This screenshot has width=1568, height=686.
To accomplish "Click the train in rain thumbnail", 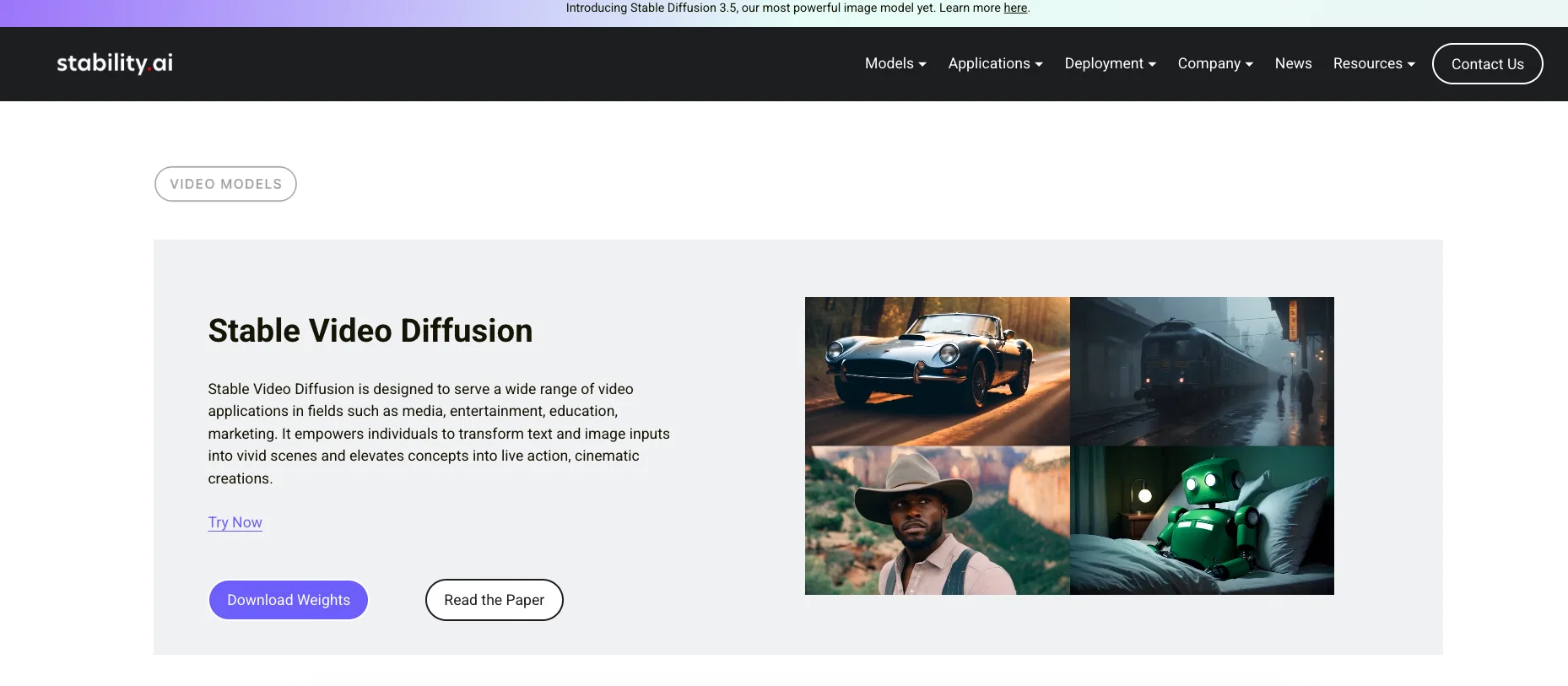I will coord(1202,371).
